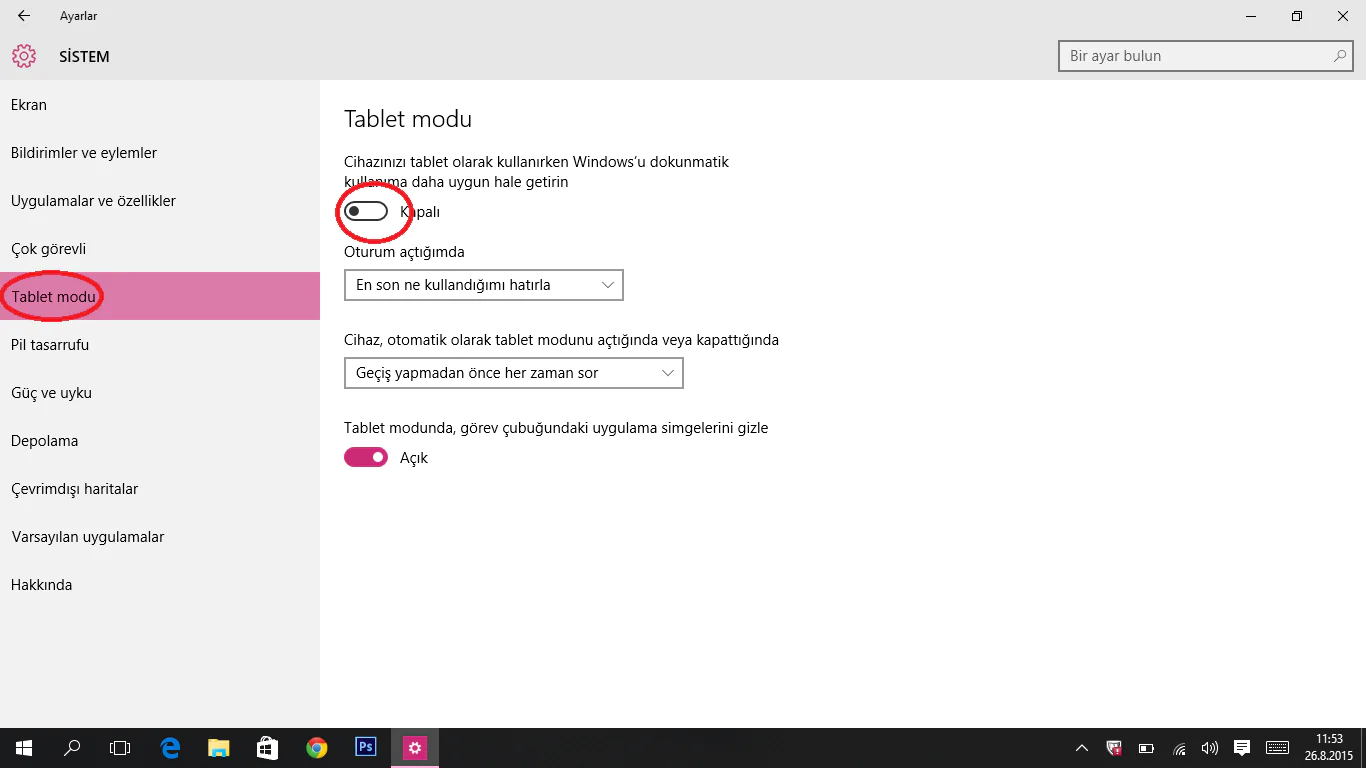This screenshot has width=1366, height=768.
Task: Open the Hakkında page
Action: (x=160, y=585)
